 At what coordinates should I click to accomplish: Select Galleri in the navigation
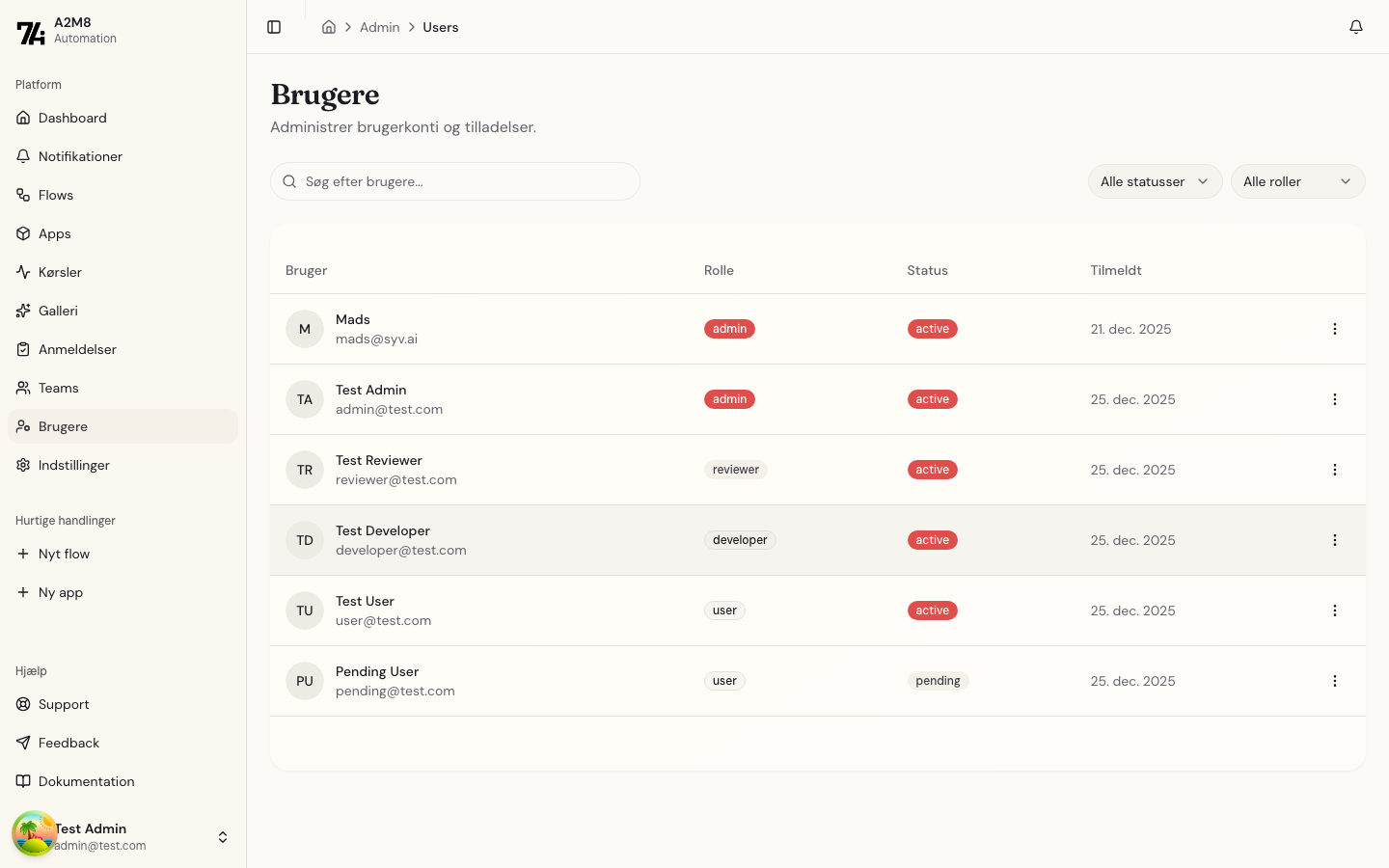[58, 311]
